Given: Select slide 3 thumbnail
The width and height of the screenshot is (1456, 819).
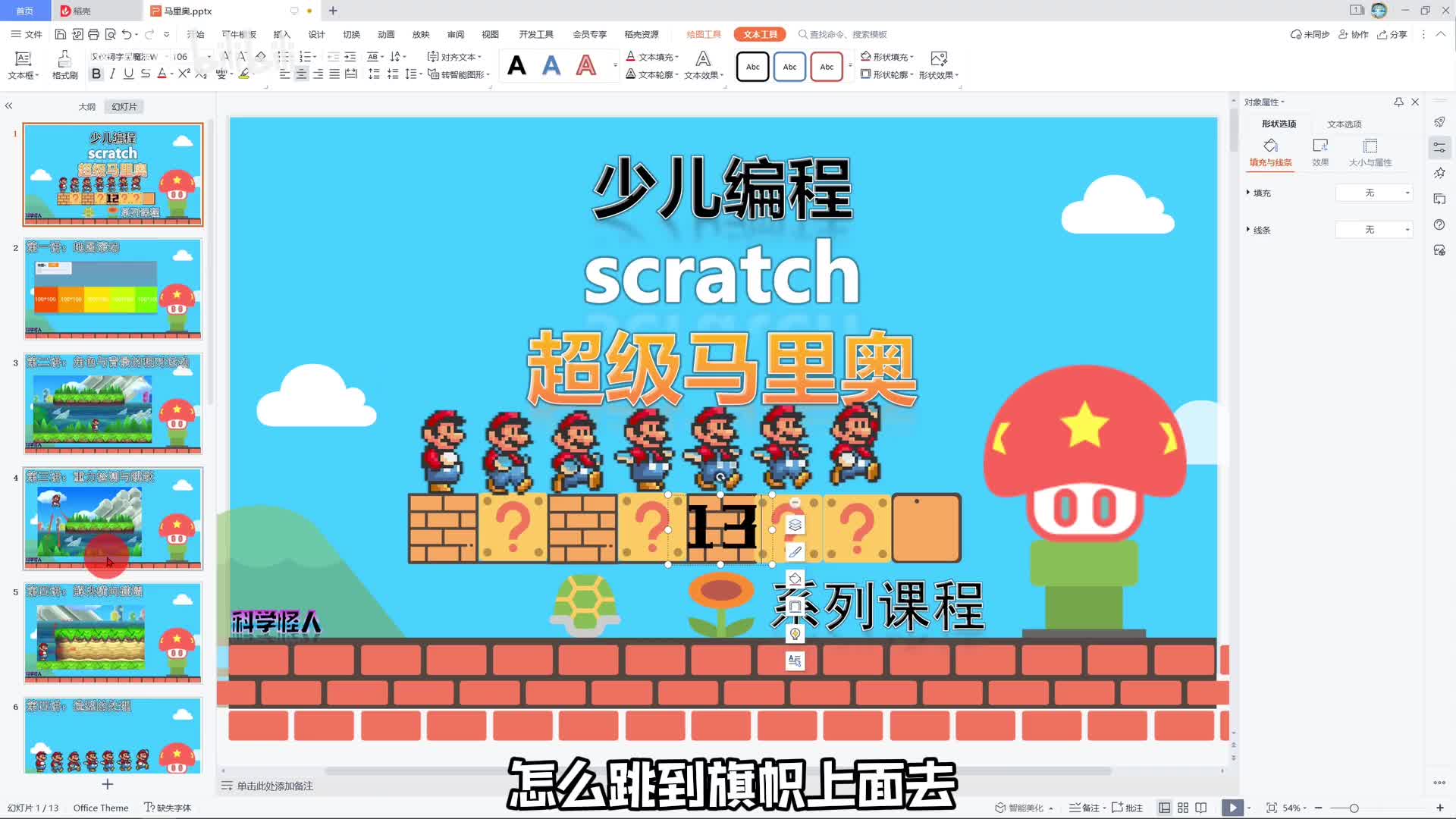Looking at the screenshot, I should pos(113,403).
